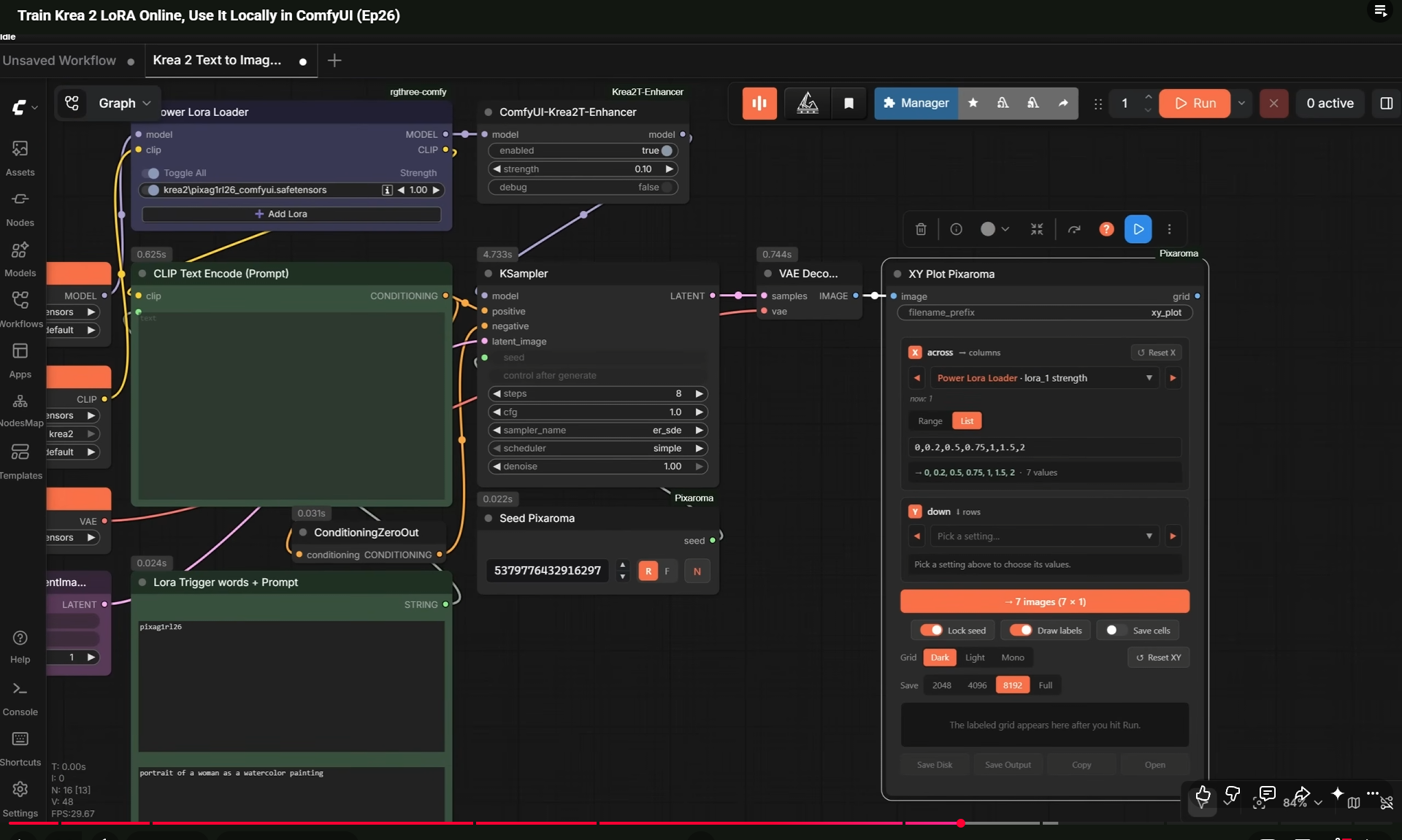Select the Range mode tab in XY Plot

pos(930,421)
